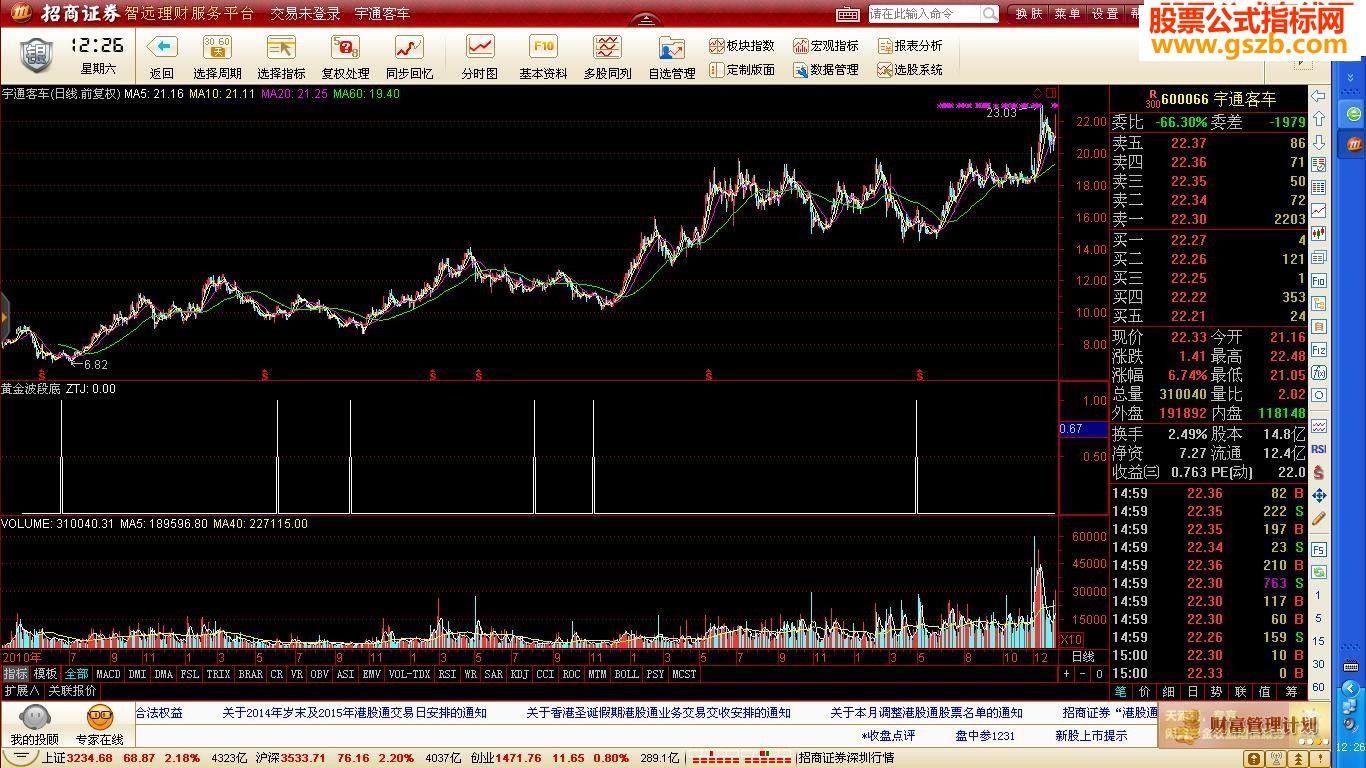Viewport: 1366px width, 768px height.
Task: Open 数据管理 data management
Action: (826, 70)
